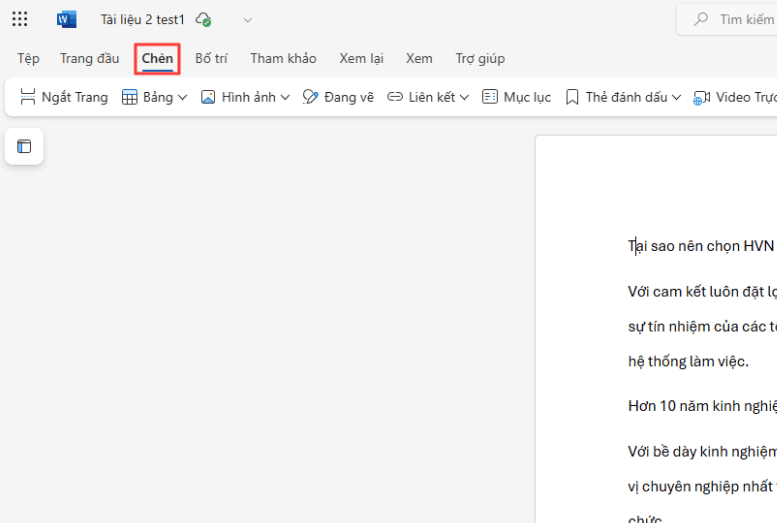Expand the document title dropdown chevron
Viewport: 777px width, 523px height.
coord(248,20)
